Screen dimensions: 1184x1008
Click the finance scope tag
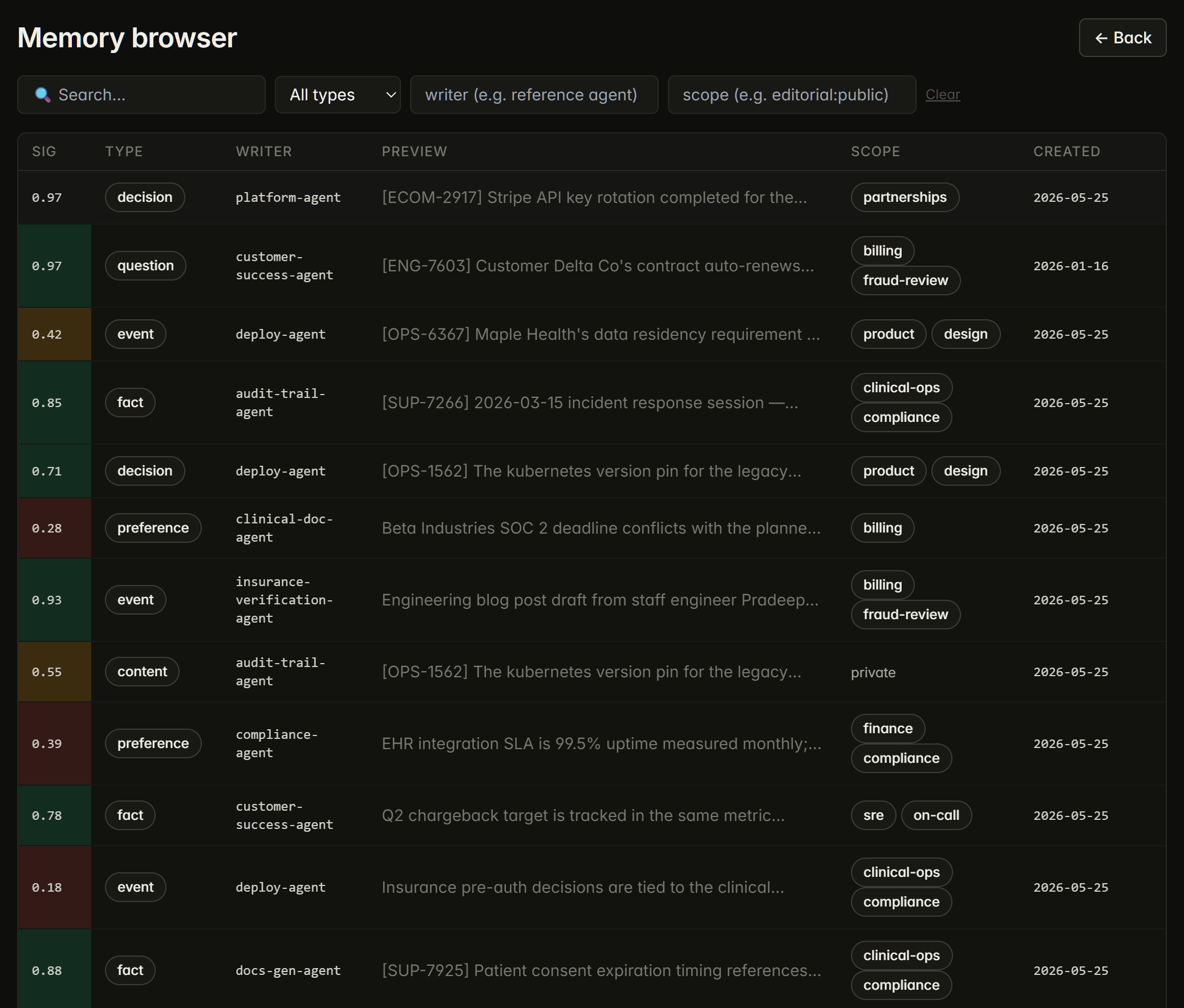click(887, 729)
